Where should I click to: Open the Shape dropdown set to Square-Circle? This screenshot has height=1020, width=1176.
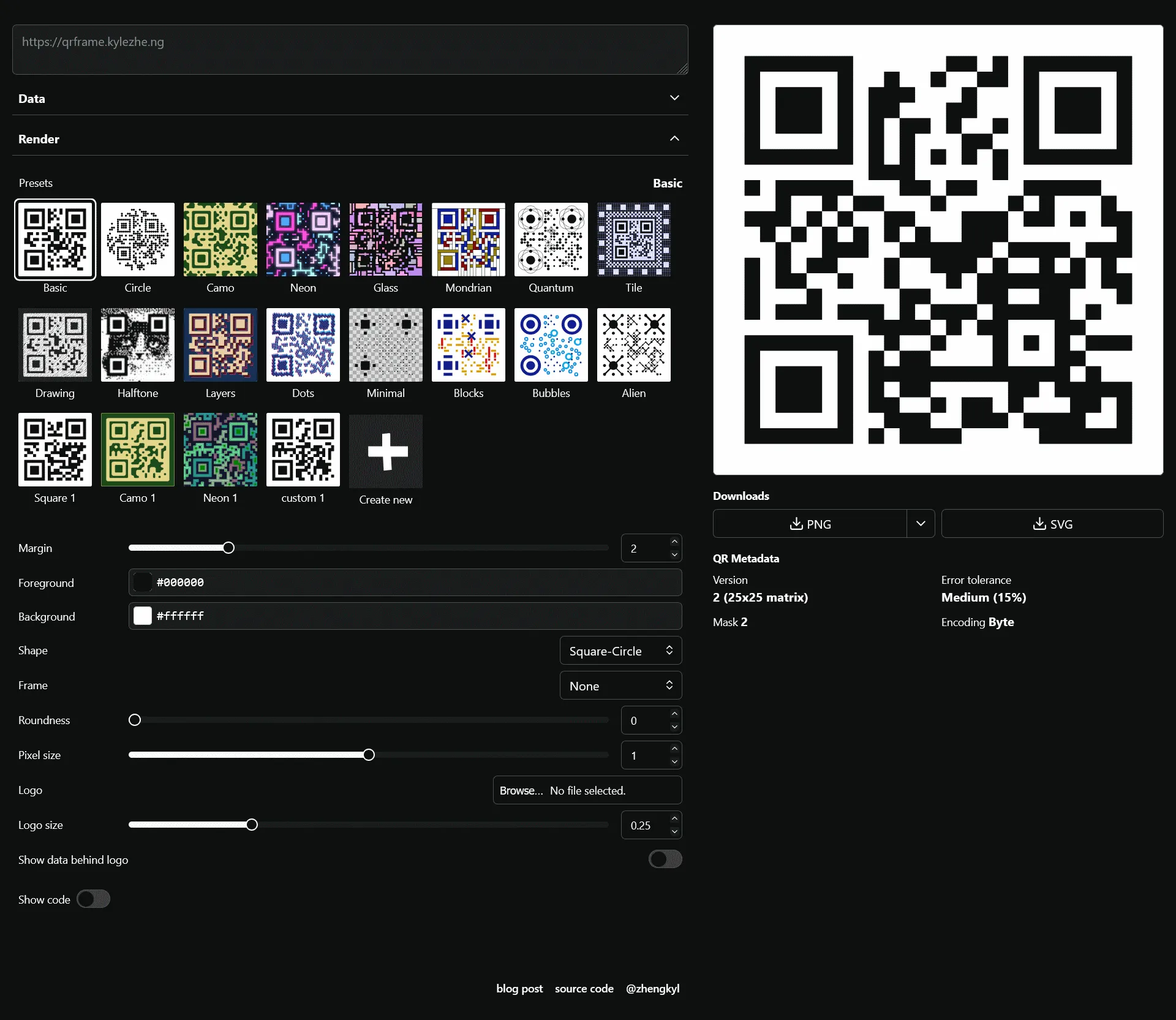click(x=620, y=650)
